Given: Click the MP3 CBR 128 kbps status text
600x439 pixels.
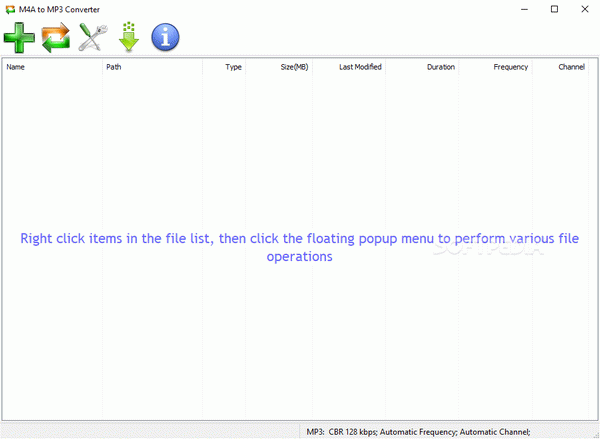Looking at the screenshot, I should (x=418, y=432).
